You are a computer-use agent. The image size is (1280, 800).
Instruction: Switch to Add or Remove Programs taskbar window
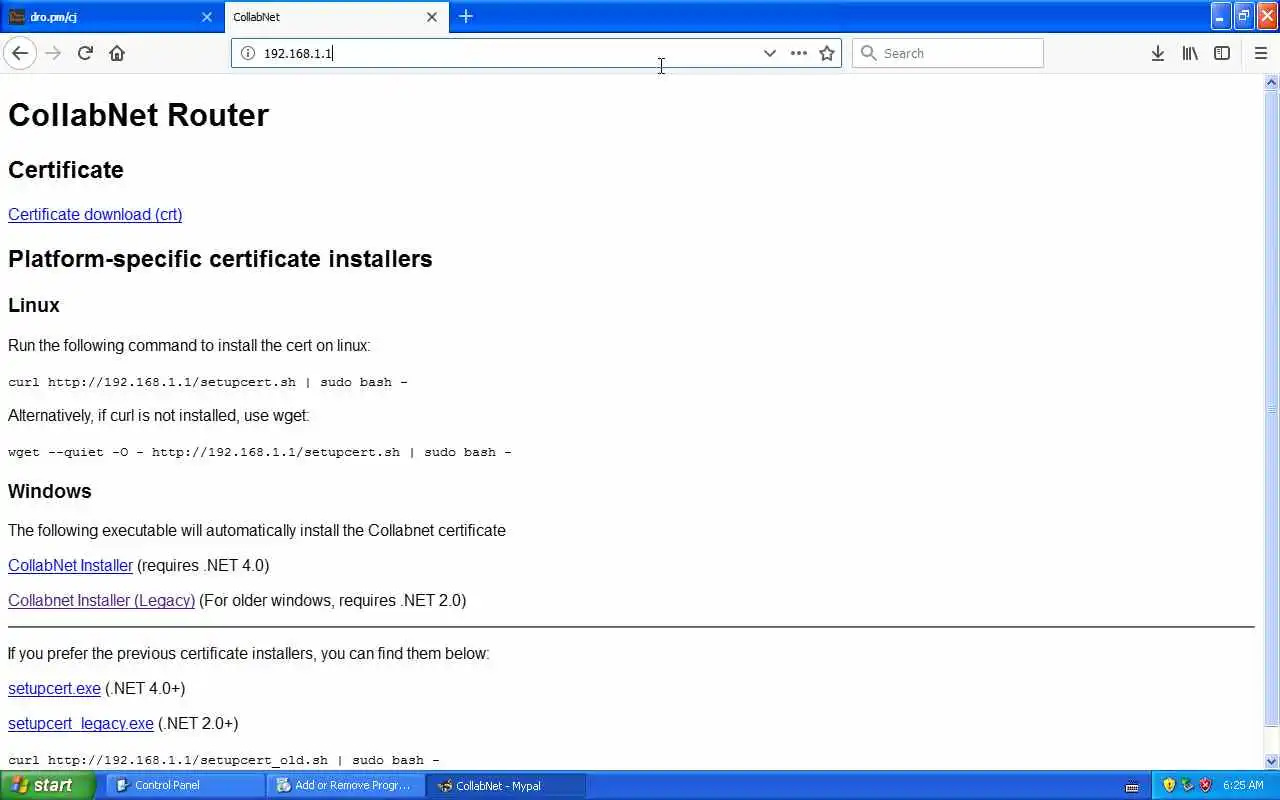coord(345,785)
